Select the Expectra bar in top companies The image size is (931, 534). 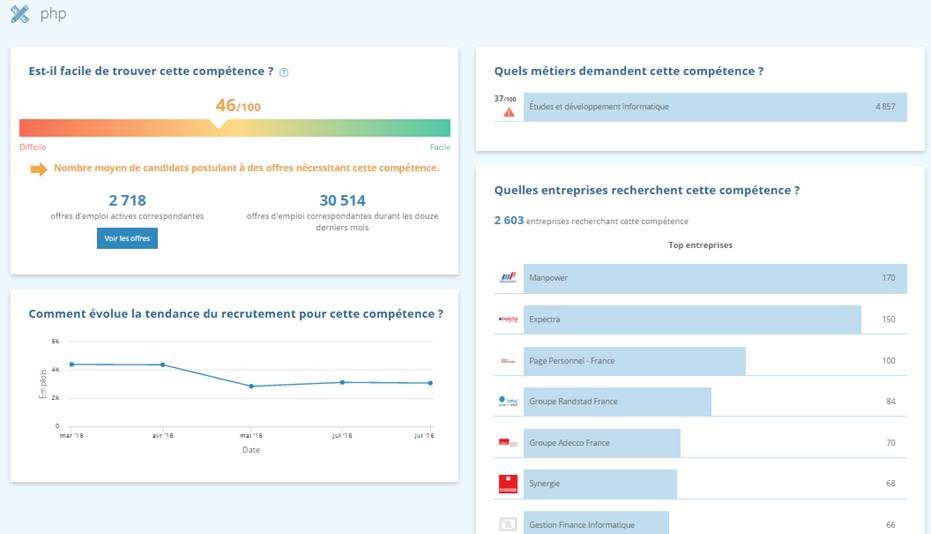tap(692, 319)
